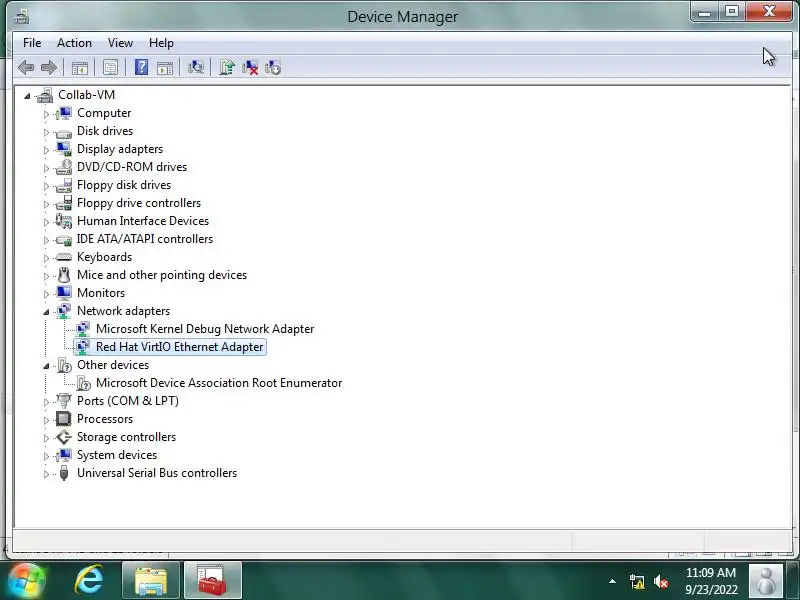800x600 pixels.
Task: Expand the IDE ATA/ATAPI controllers category
Action: click(46, 240)
